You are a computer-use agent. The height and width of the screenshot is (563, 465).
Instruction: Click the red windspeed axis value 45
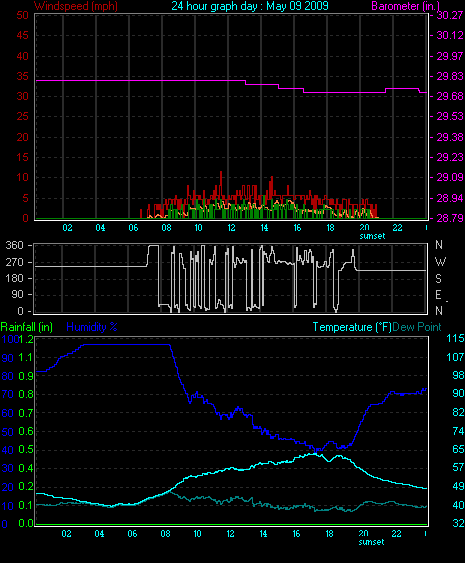23,35
